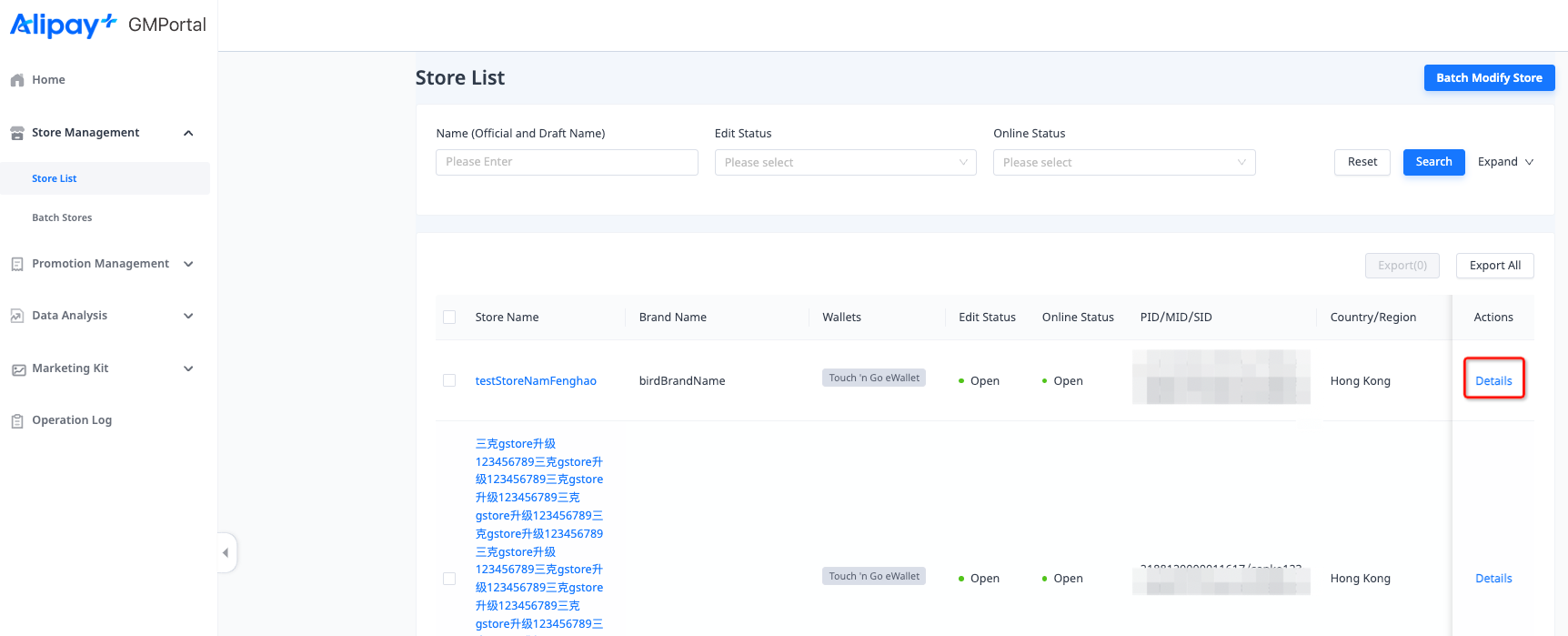Click the Alipay+ logo

tap(64, 25)
